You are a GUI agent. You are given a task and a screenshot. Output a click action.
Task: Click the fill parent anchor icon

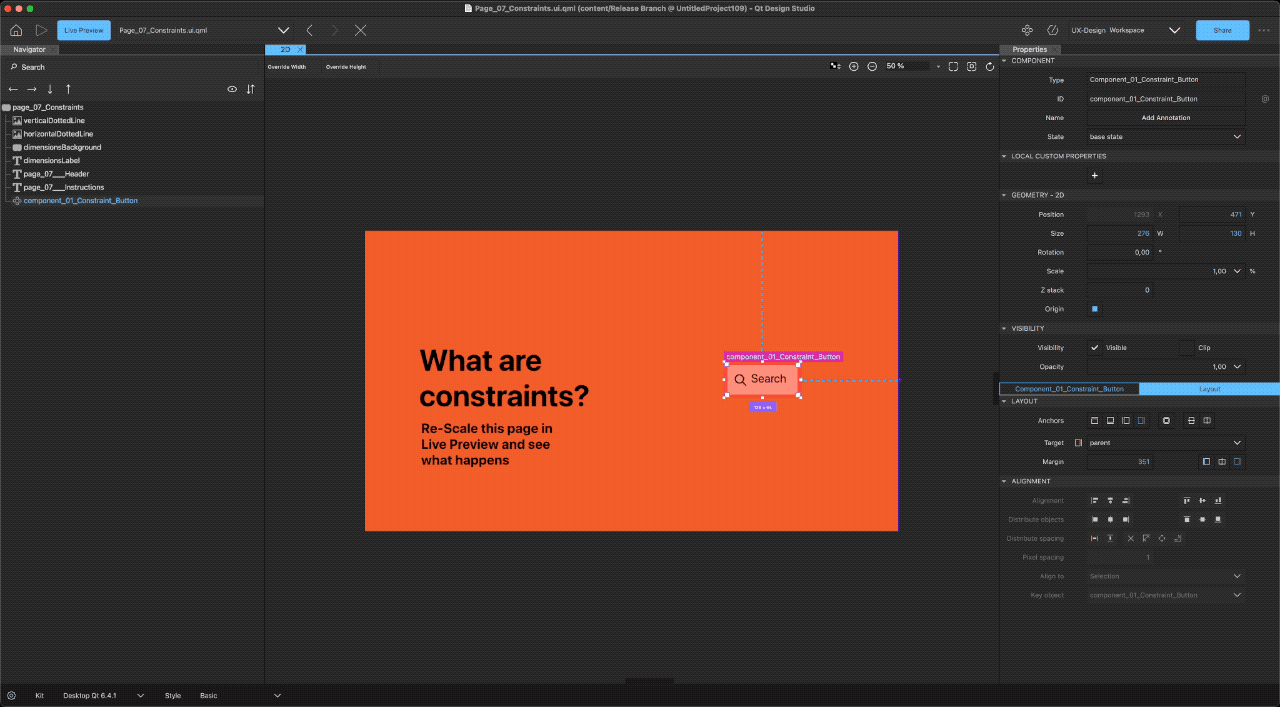point(1166,421)
